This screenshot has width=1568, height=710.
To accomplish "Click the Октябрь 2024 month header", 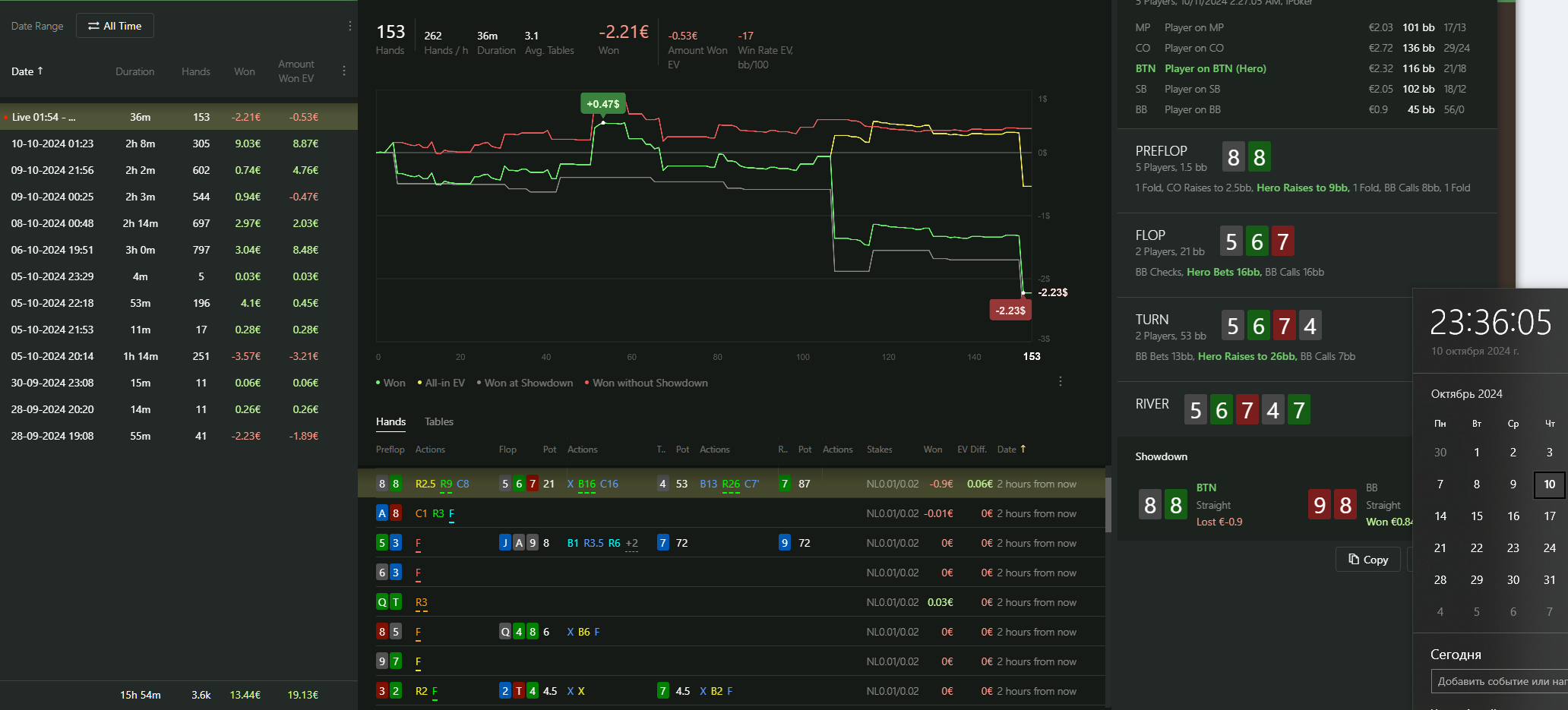I will [x=1466, y=393].
